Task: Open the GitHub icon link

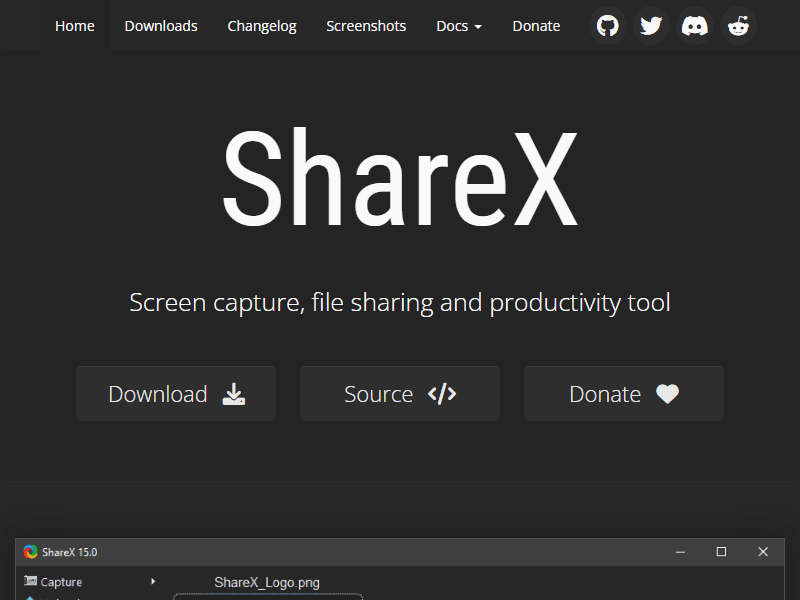Action: 607,26
